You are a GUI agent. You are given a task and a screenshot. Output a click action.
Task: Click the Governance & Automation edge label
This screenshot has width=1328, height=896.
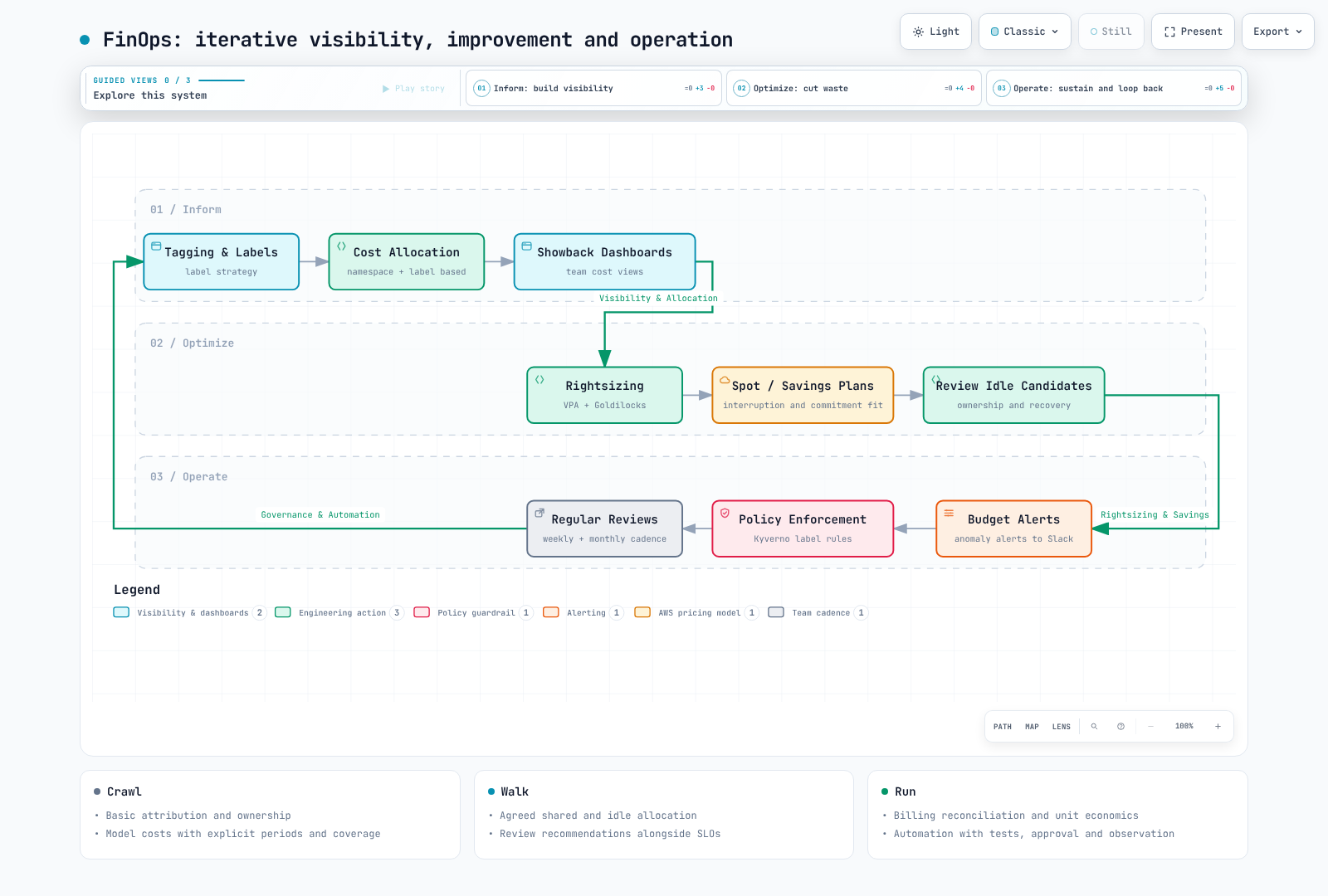[x=320, y=515]
